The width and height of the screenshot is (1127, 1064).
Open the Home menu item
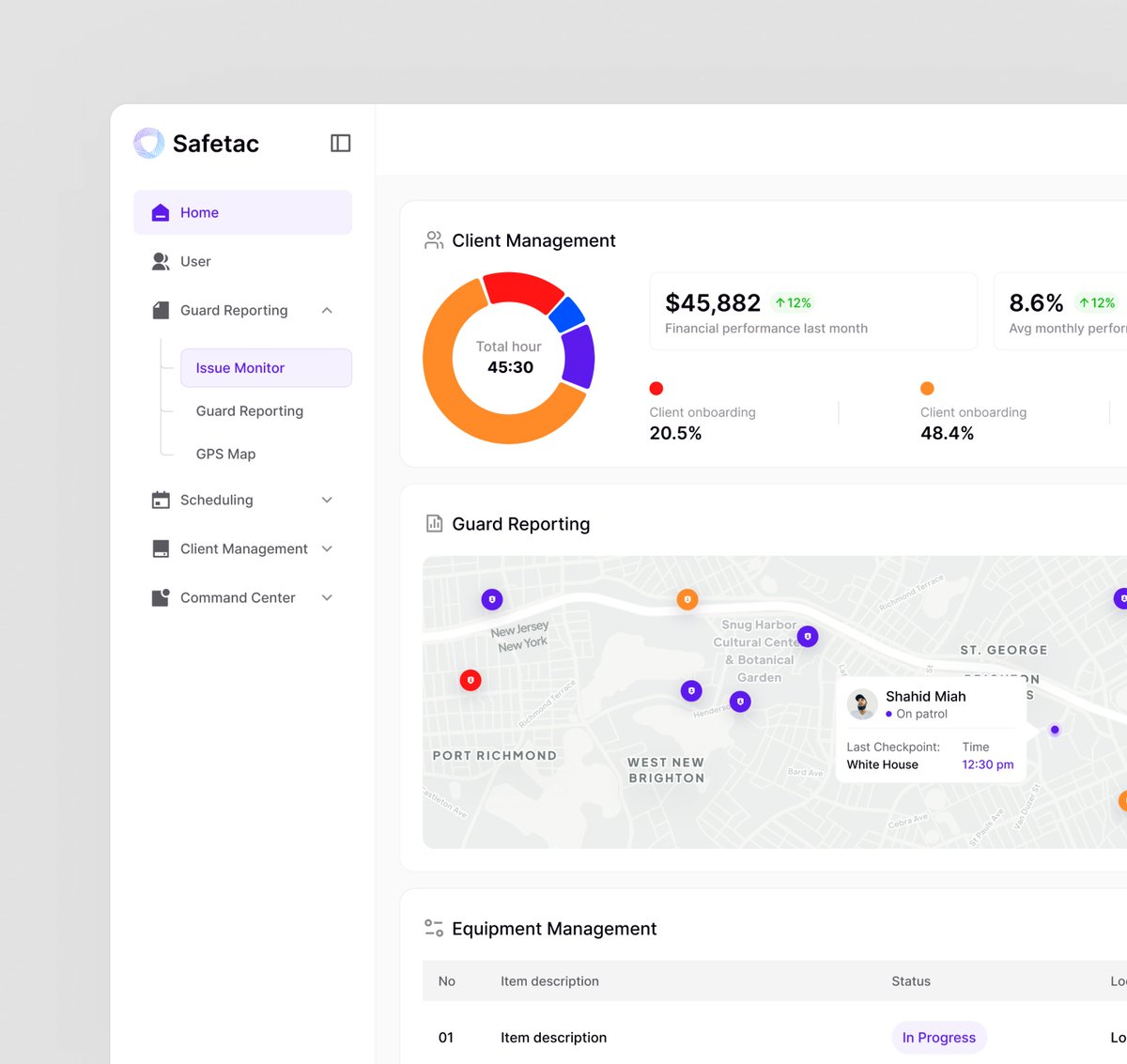(242, 212)
